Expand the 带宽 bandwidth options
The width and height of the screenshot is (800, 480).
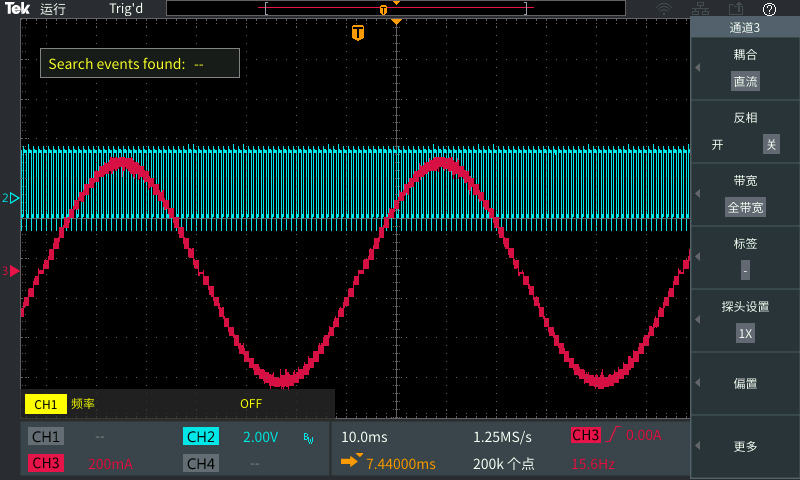(745, 194)
